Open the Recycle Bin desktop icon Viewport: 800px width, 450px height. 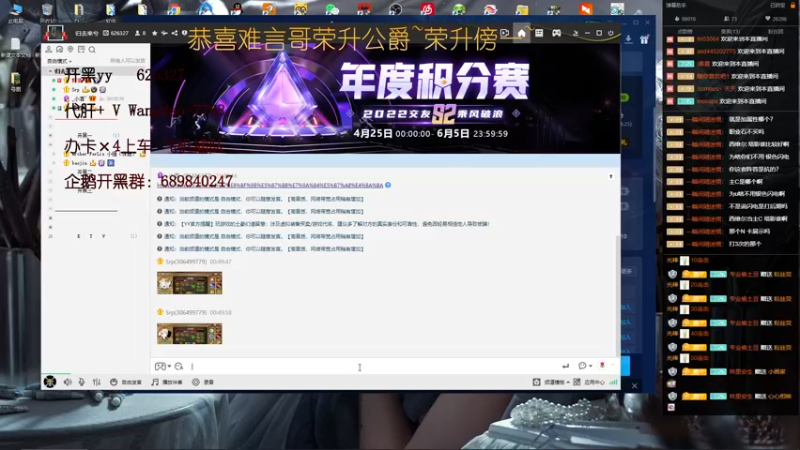tap(47, 11)
